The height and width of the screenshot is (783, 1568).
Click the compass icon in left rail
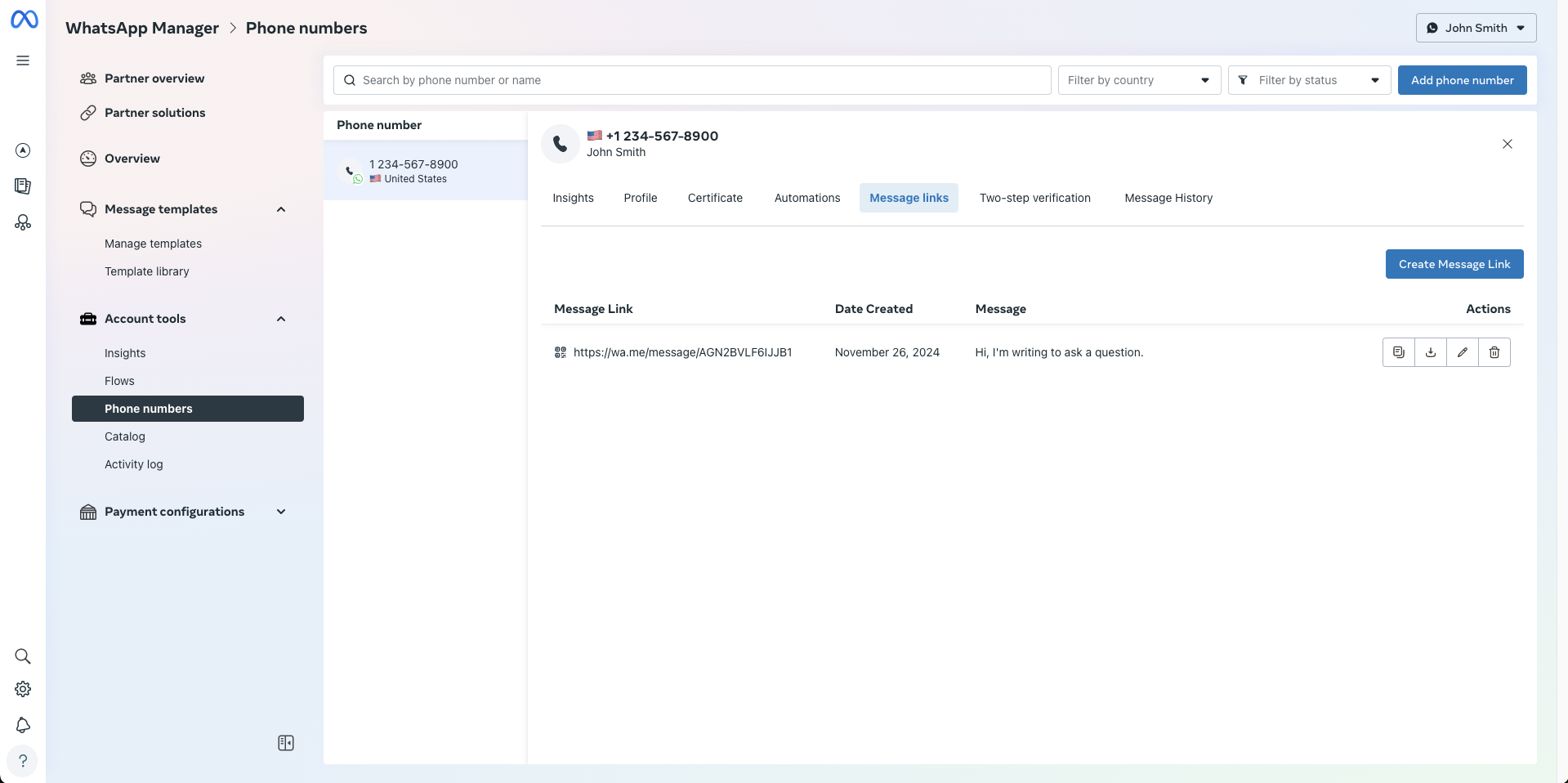click(23, 150)
